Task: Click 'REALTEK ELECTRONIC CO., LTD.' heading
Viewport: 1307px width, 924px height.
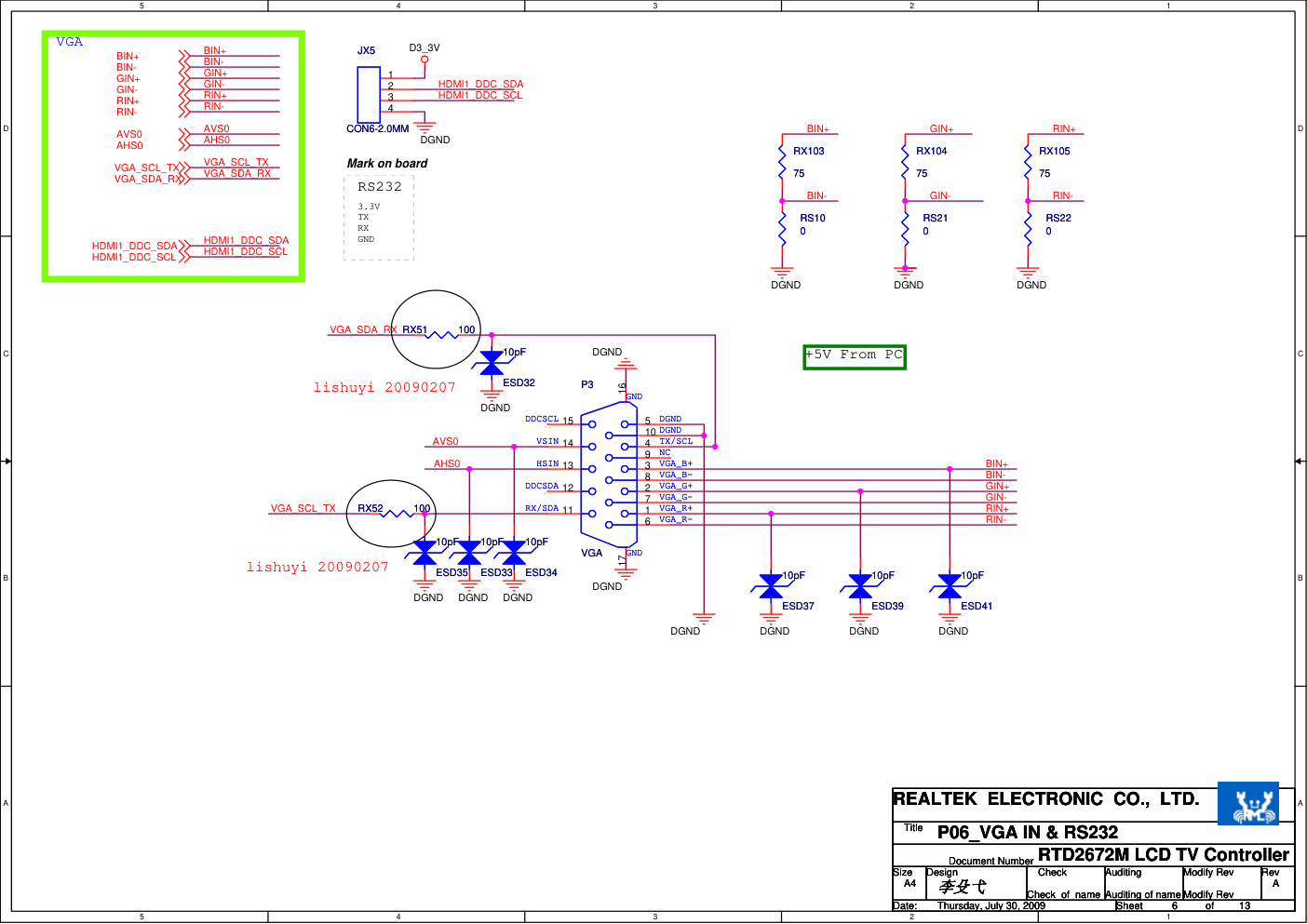Action: (1046, 799)
